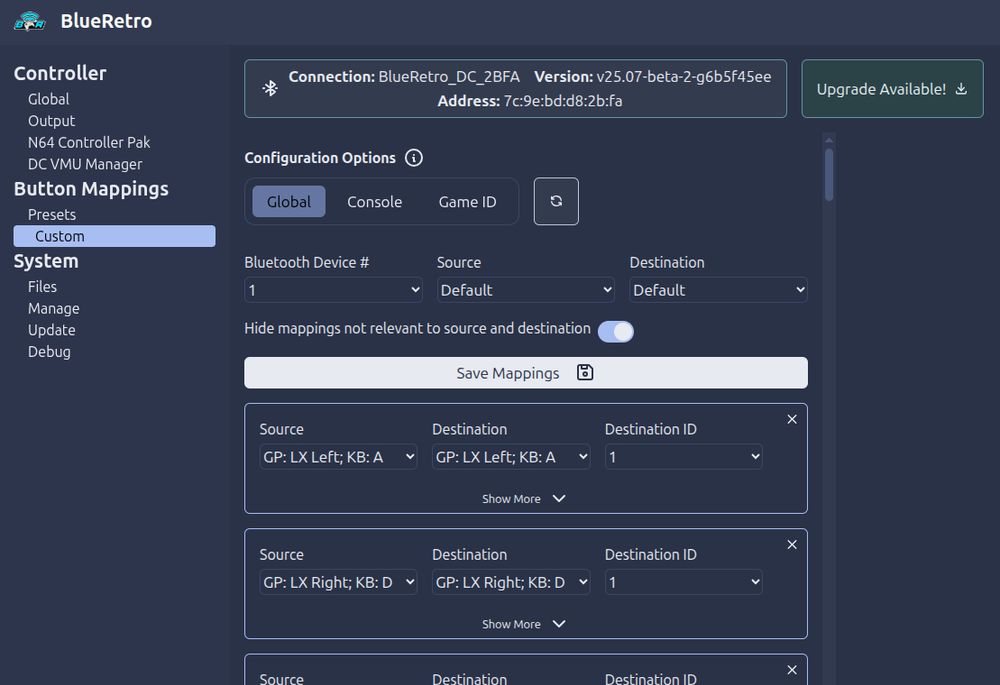Click the refresh configuration icon button
This screenshot has height=685, width=1000.
point(556,201)
